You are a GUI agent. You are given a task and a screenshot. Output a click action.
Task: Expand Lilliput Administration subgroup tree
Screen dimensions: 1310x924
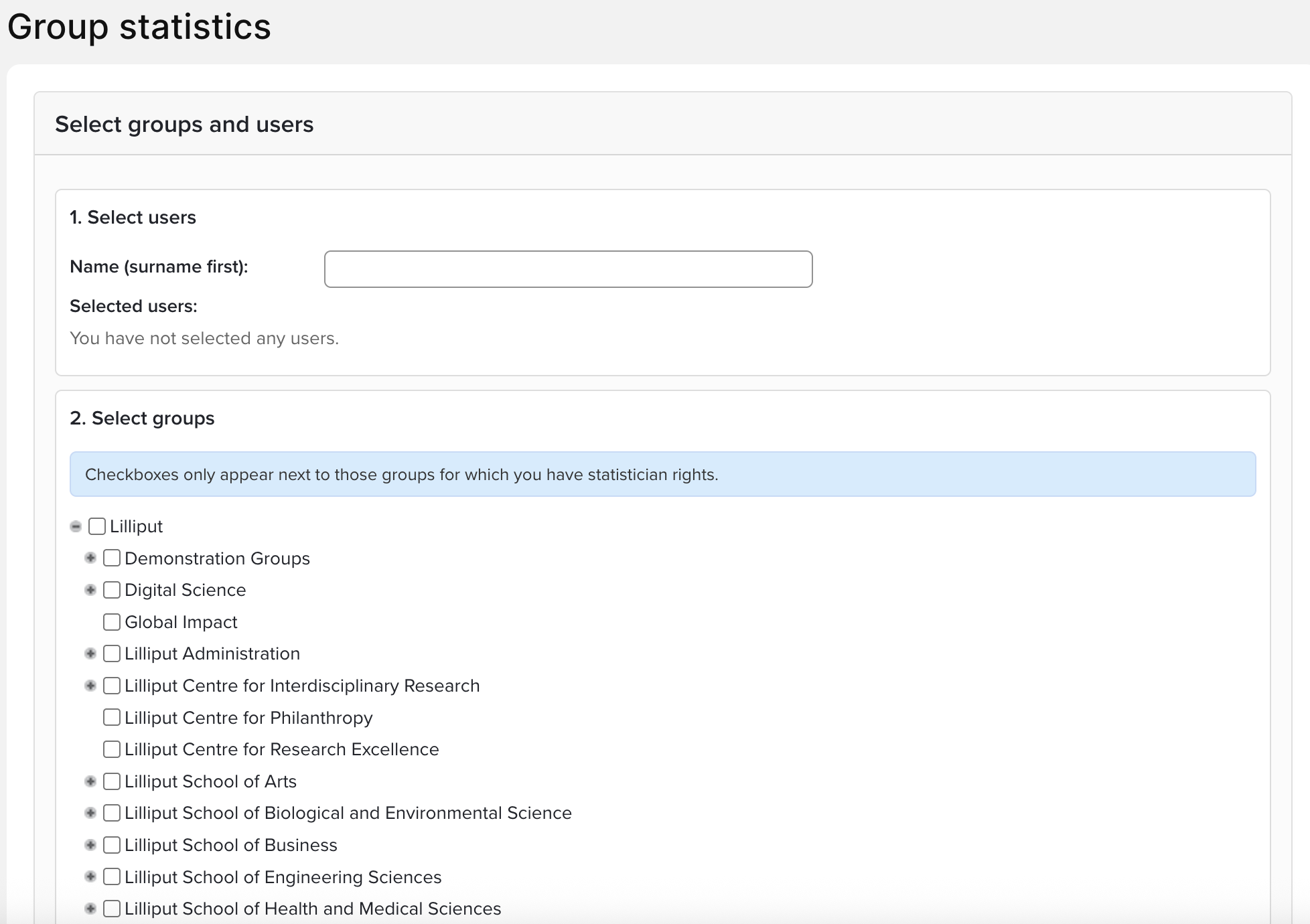click(90, 653)
